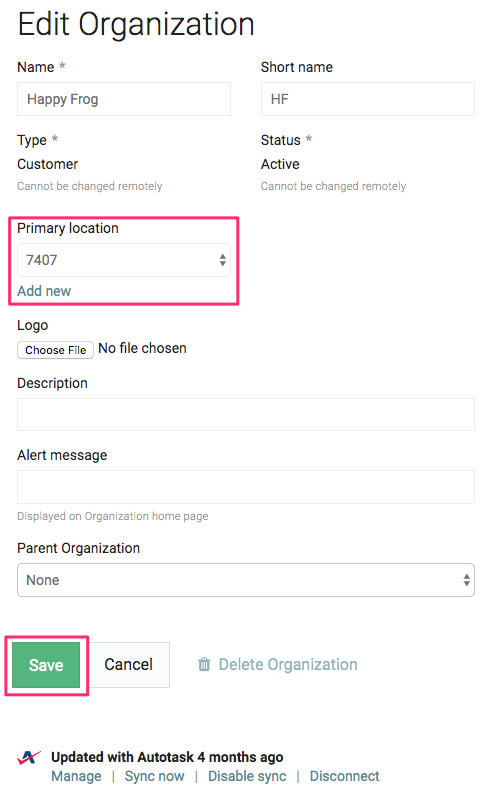Click the Cancel button
Screen dimensions: 488x795
click(129, 665)
